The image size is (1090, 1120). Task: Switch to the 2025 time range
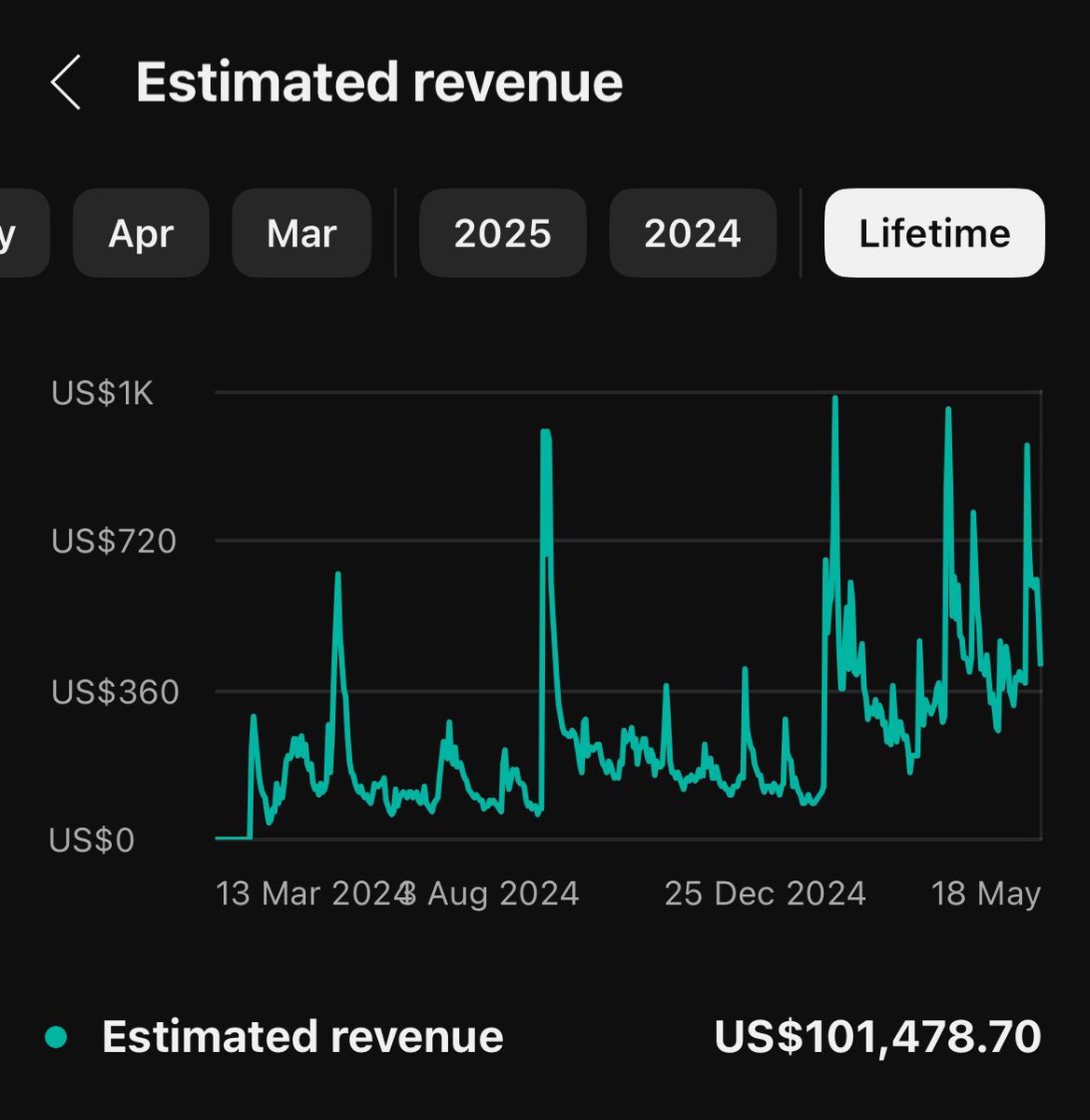coord(503,233)
